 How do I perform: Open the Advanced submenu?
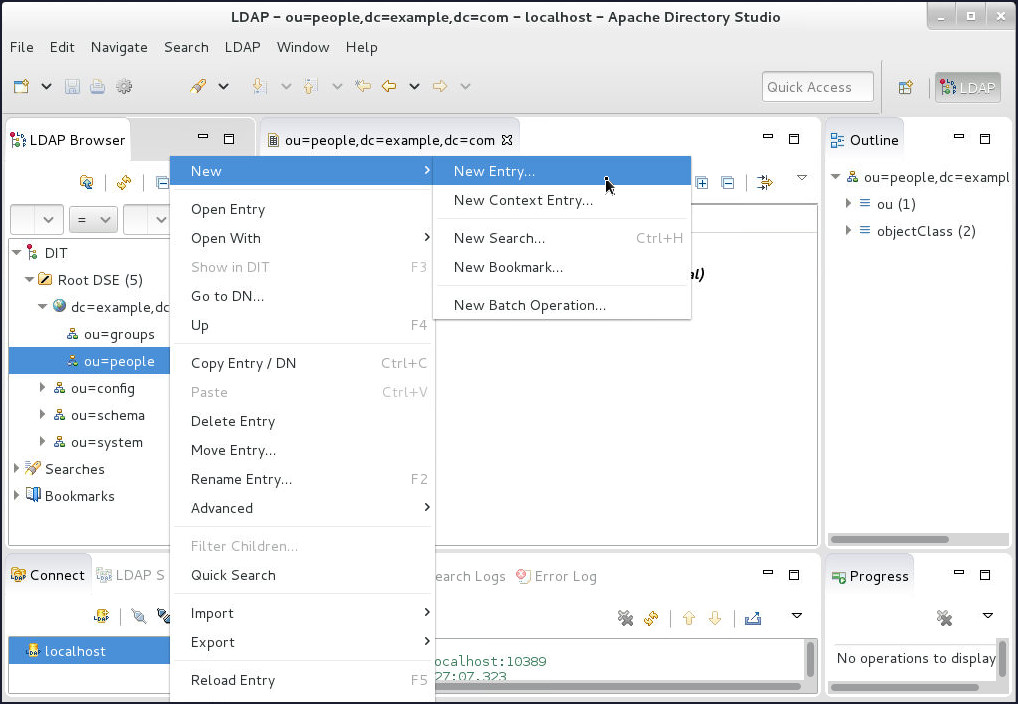pyautogui.click(x=302, y=508)
